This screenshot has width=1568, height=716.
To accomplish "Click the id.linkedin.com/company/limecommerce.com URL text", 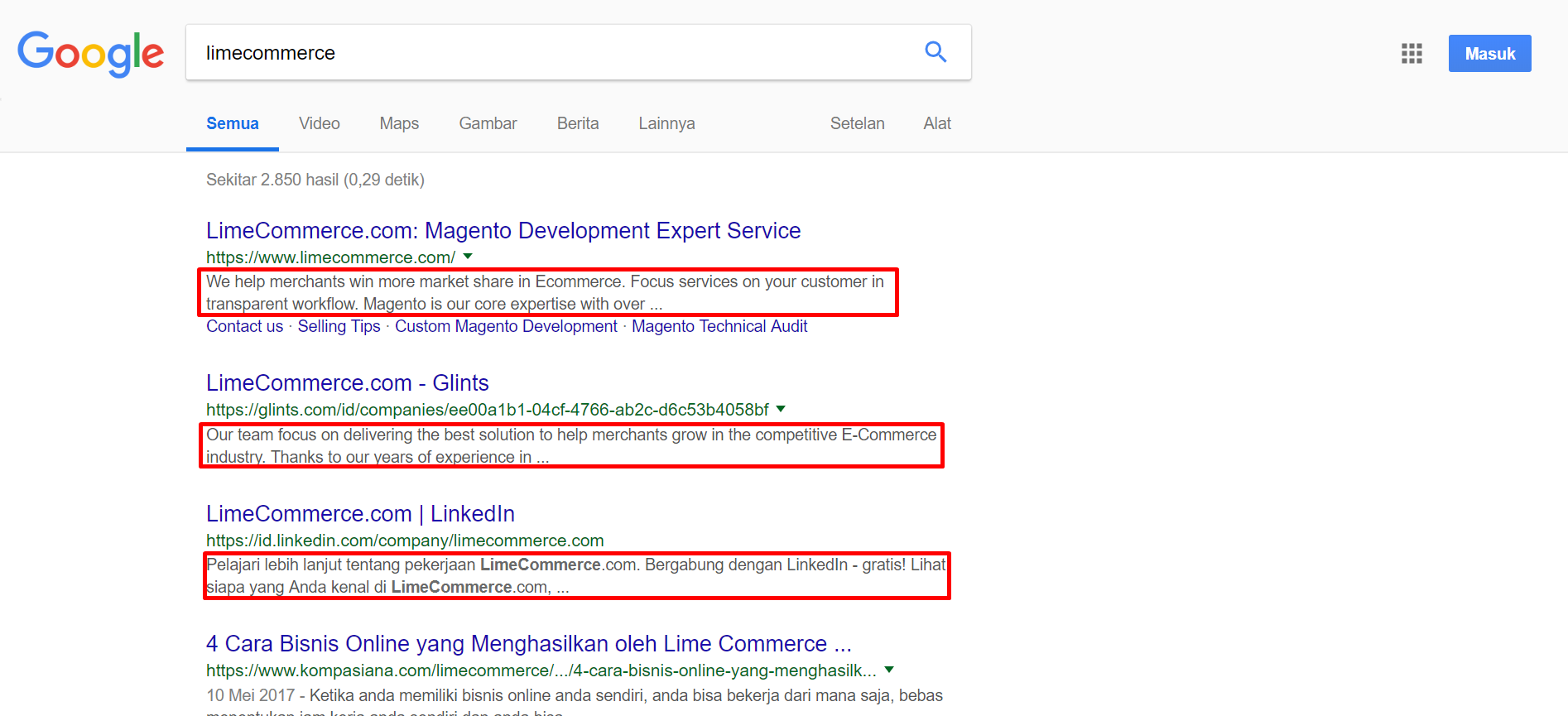I will coord(405,541).
